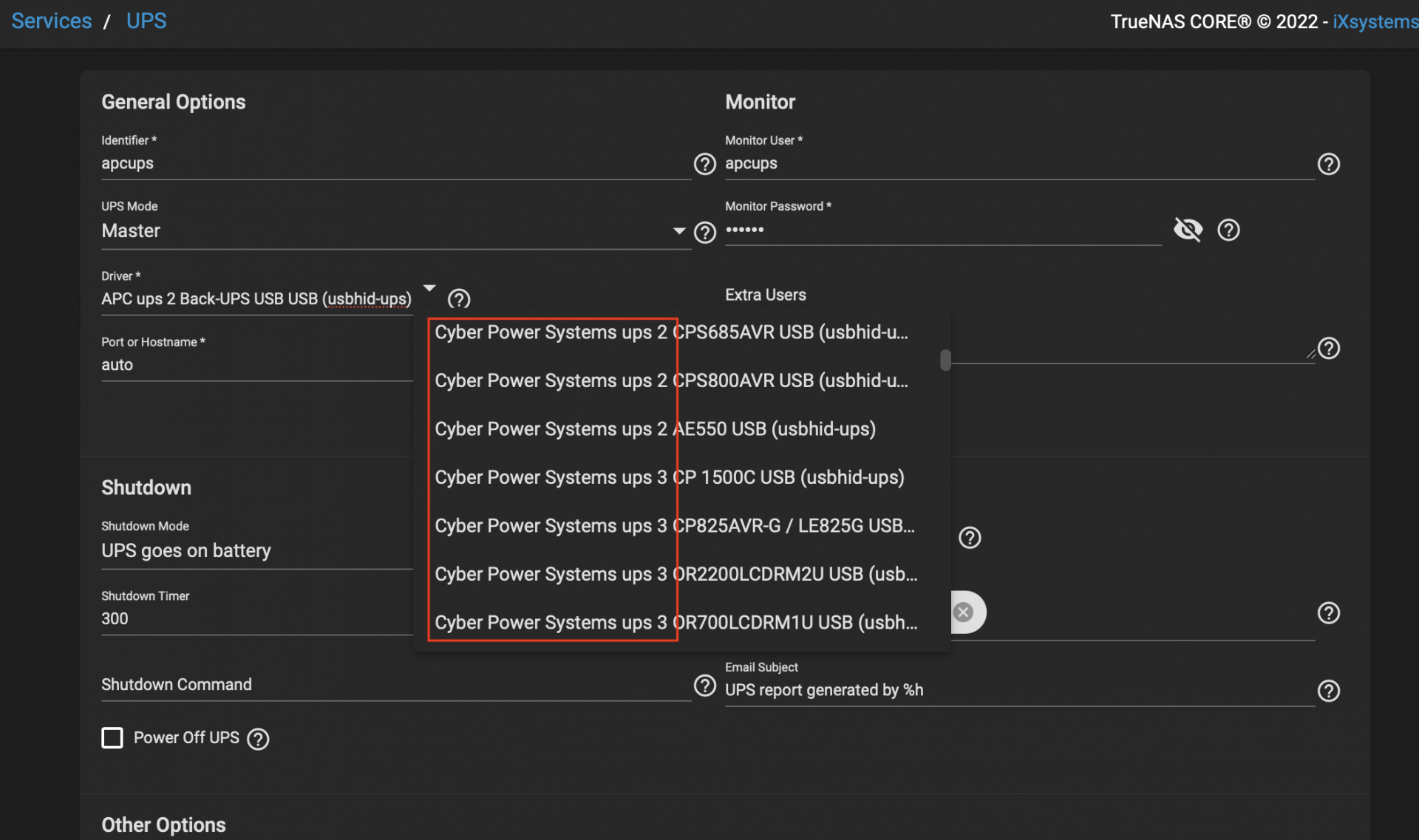
Task: Show help for Power Off UPS
Action: (x=258, y=739)
